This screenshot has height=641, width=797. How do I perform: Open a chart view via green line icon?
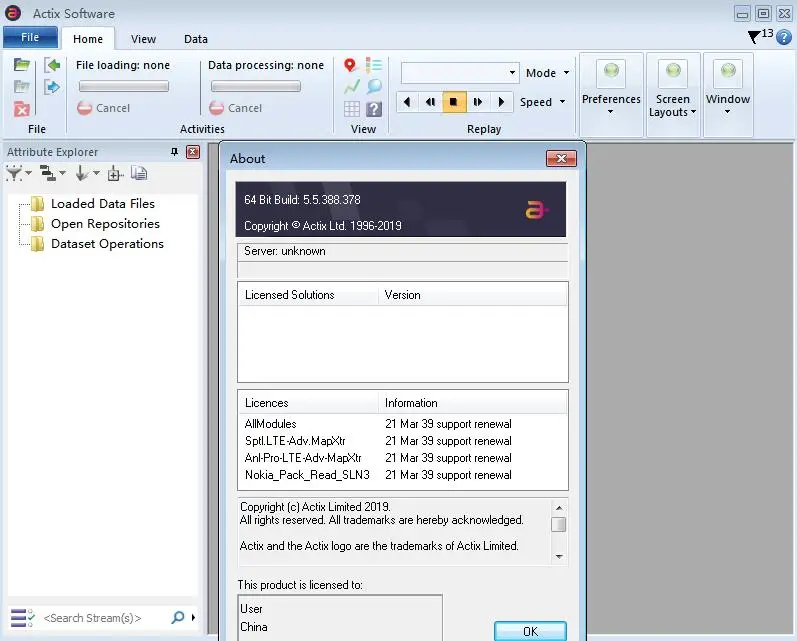pos(352,86)
